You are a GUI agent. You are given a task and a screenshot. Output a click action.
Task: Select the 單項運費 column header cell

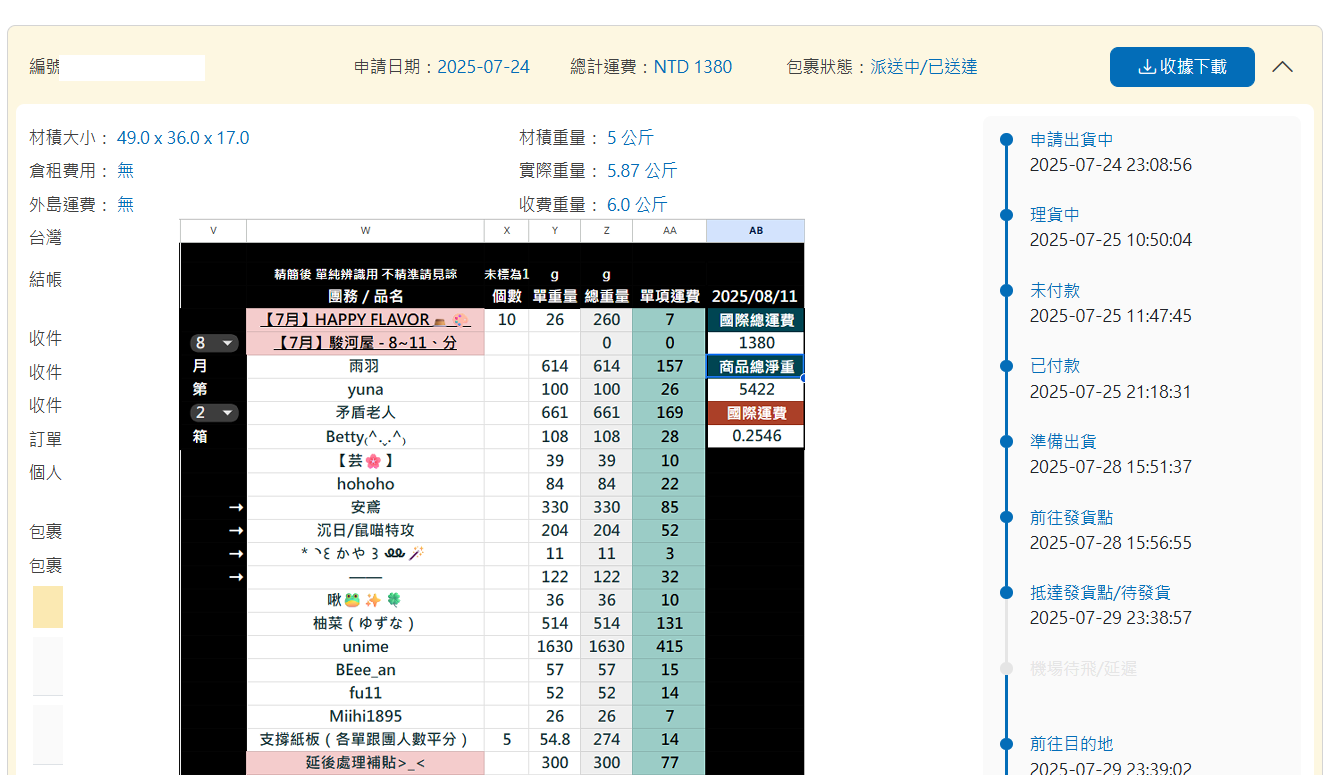669,296
